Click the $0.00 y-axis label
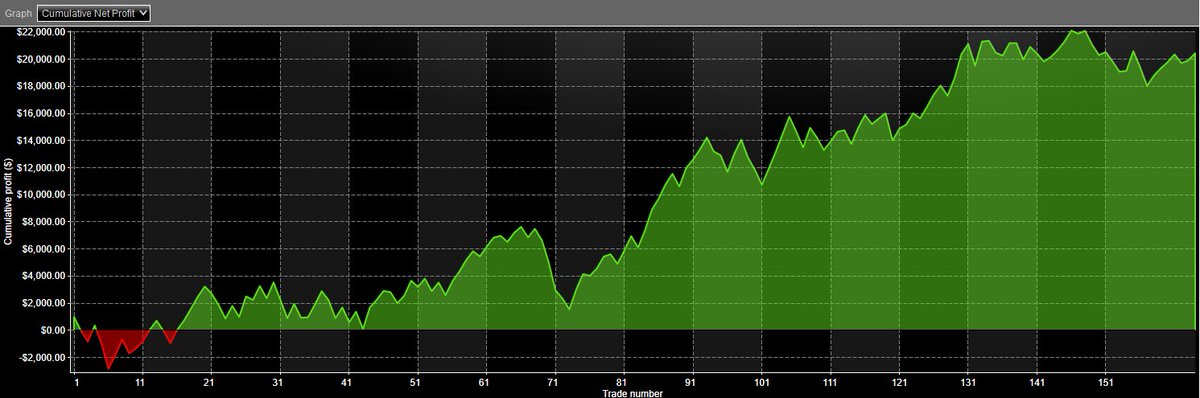1200x398 pixels. 53,330
